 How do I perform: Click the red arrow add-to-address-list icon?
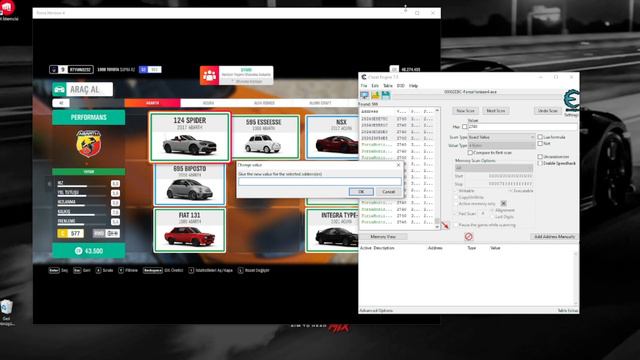pyautogui.click(x=445, y=225)
